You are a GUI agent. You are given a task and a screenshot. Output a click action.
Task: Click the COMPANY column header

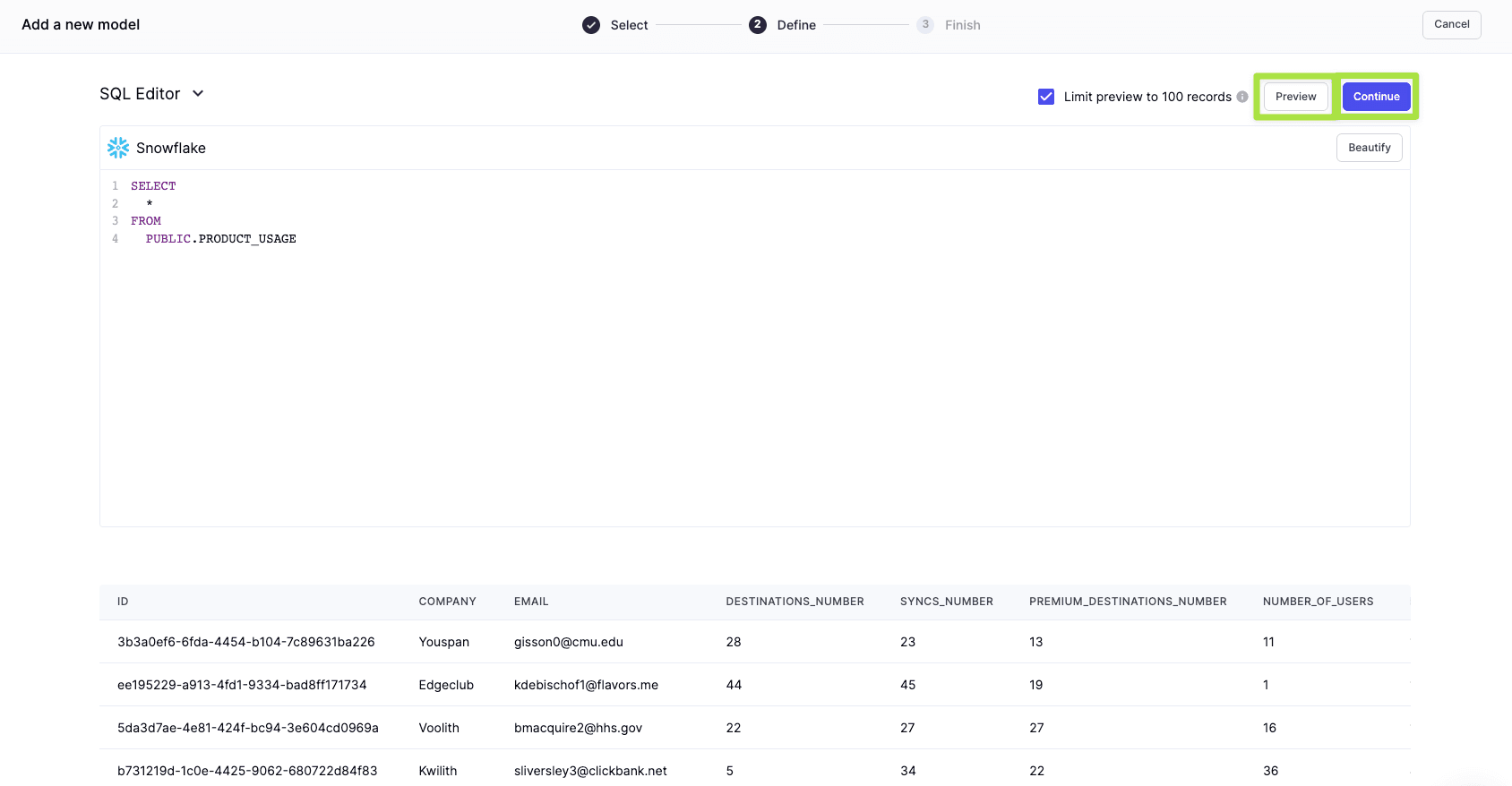tap(447, 602)
